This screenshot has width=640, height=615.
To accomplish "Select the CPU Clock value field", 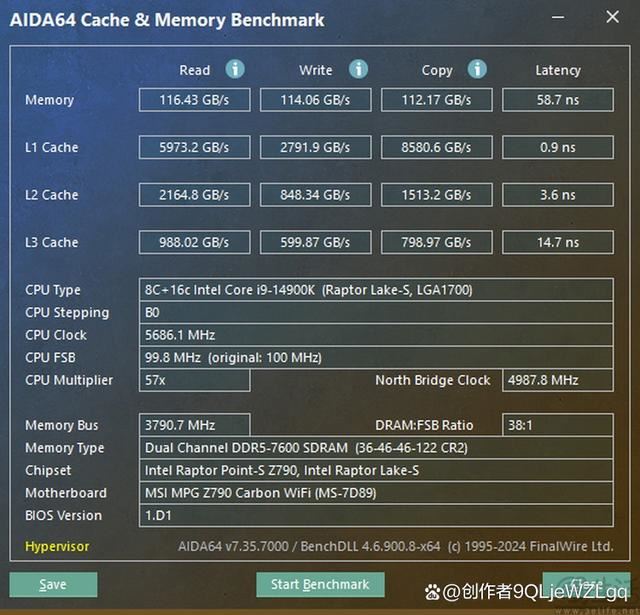I will [x=376, y=335].
